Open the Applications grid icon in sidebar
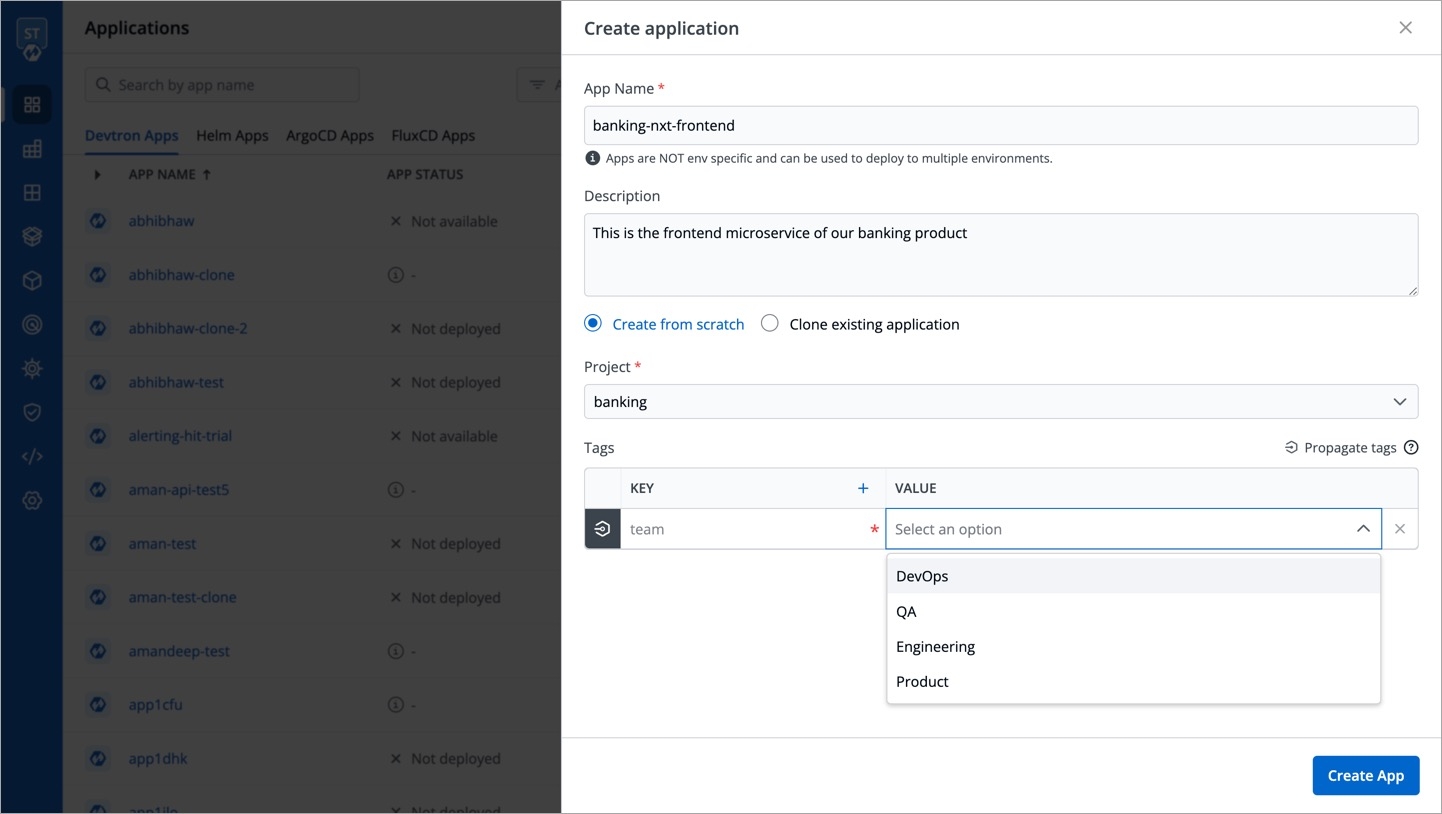Screen dimensions: 1442x814 coord(32,105)
